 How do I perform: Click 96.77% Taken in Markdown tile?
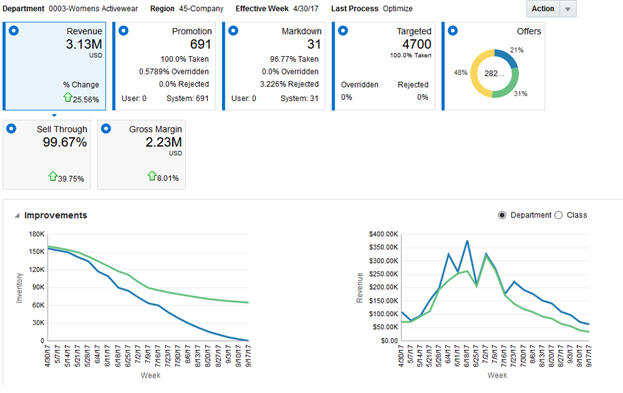coord(294,59)
